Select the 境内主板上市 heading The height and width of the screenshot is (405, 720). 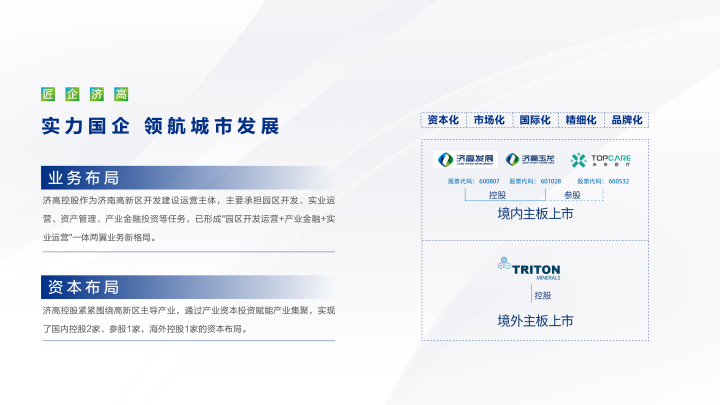point(535,214)
